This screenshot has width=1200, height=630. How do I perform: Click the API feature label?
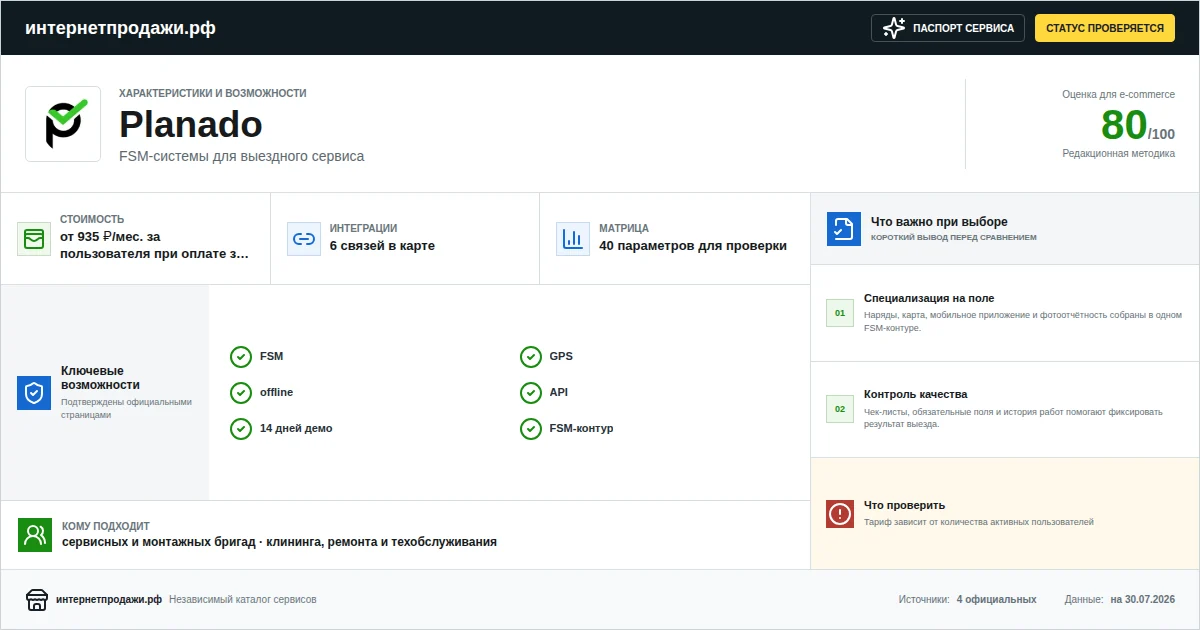559,393
